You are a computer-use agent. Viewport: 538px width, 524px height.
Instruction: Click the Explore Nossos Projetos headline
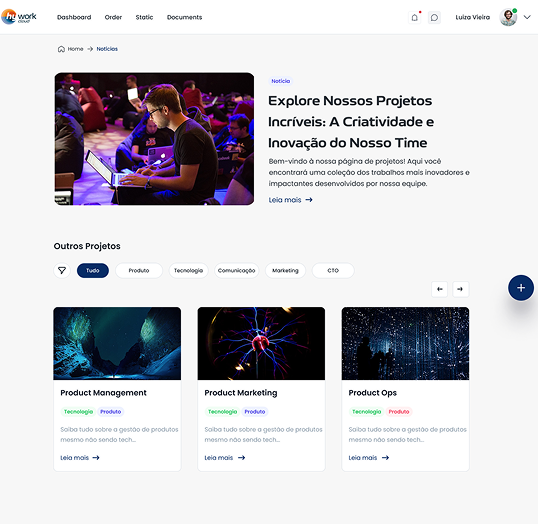coord(351,122)
